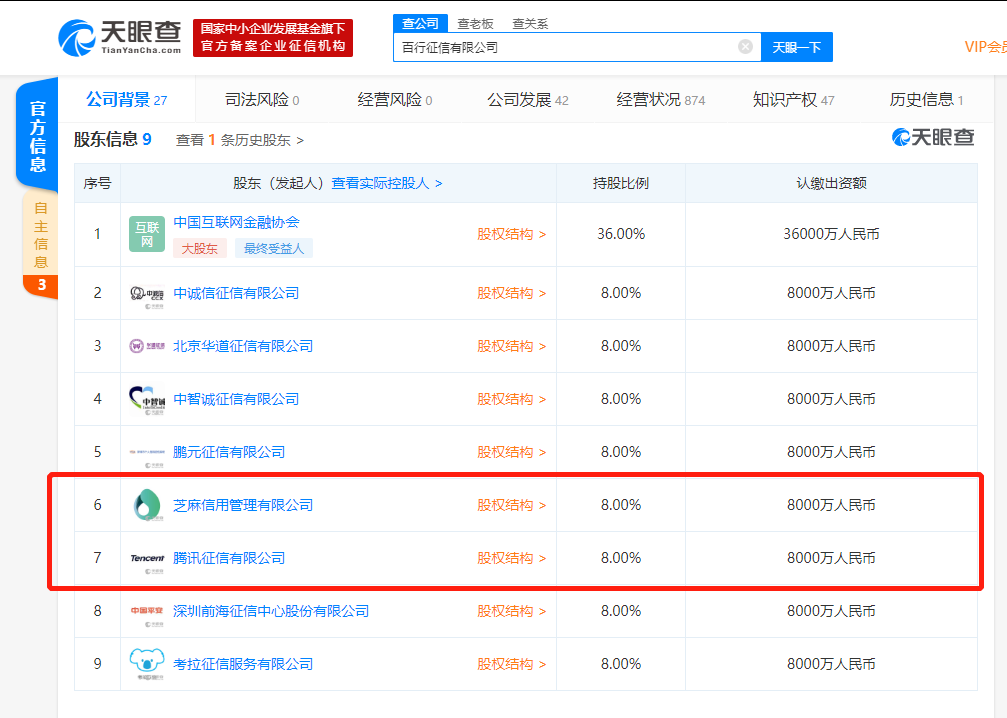Open the VIP会员 link
Viewport: 1007px width, 718px height.
(985, 47)
